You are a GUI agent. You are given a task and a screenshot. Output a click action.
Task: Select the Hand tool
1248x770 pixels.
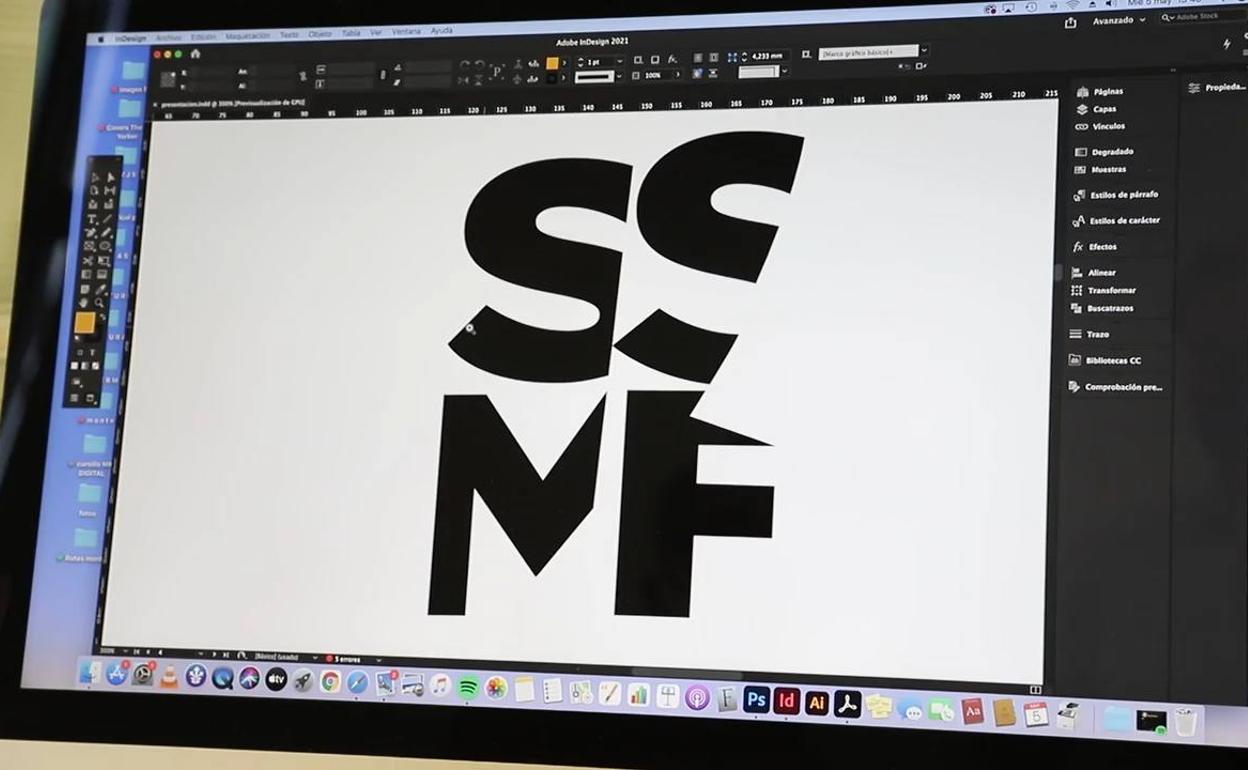click(84, 302)
